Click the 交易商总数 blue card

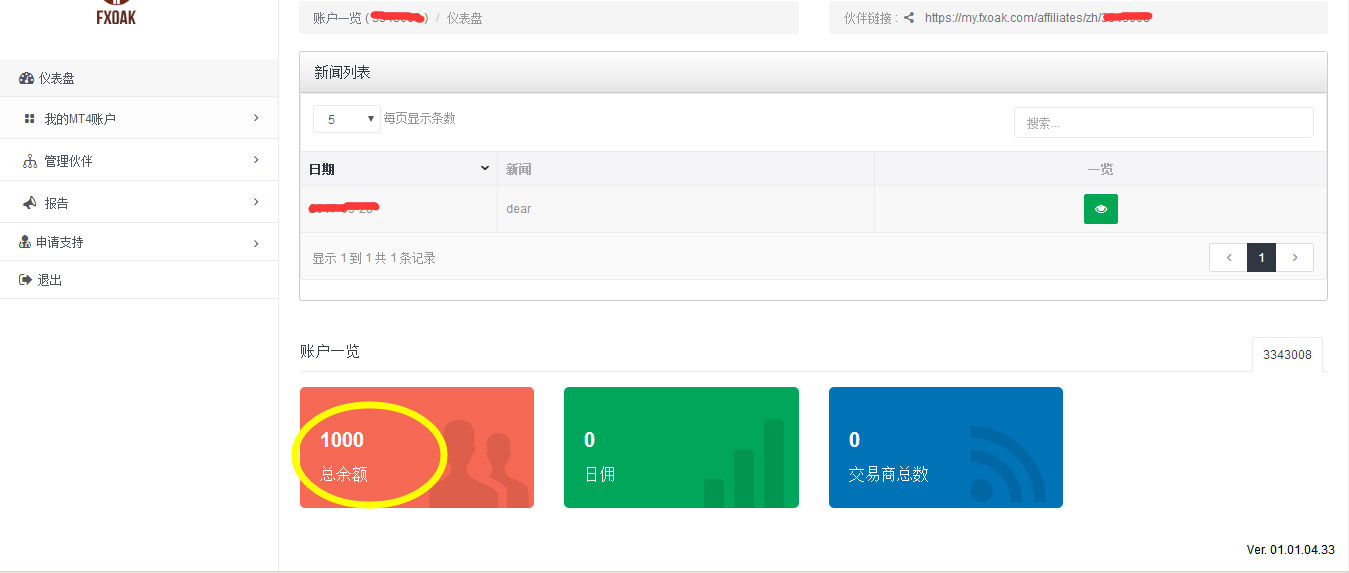[945, 447]
